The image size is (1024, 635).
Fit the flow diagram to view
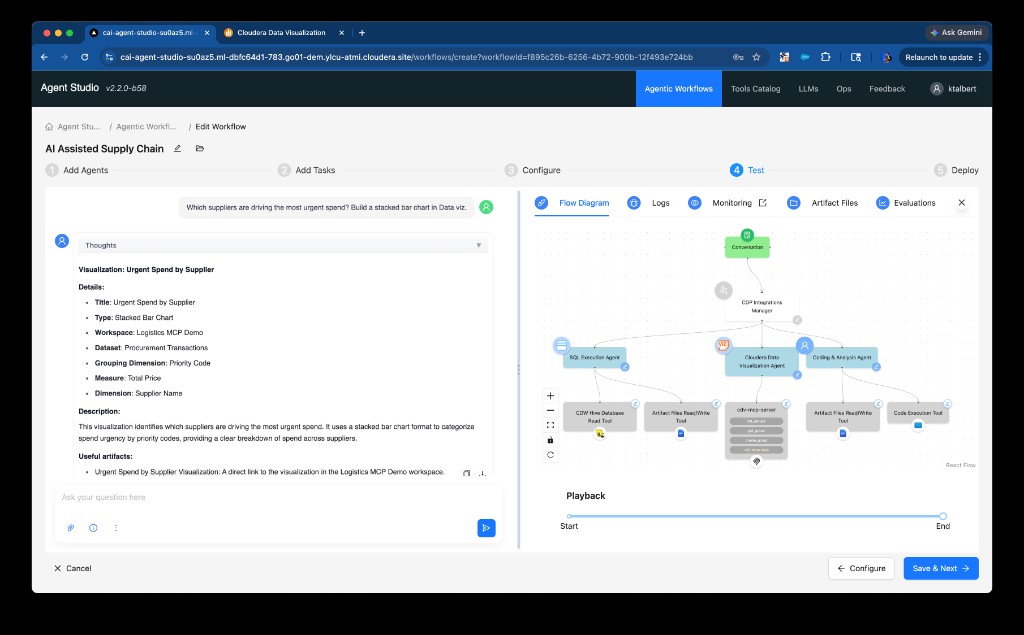[x=551, y=425]
